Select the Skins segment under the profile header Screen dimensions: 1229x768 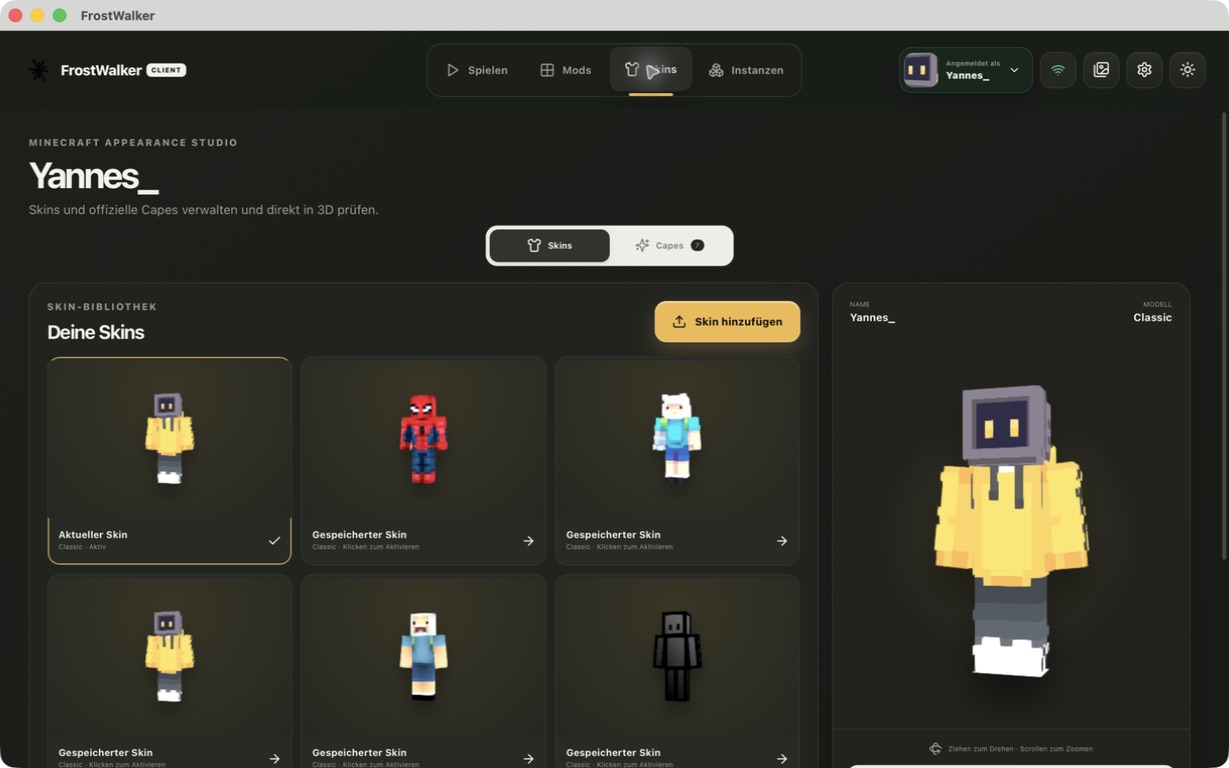point(549,245)
